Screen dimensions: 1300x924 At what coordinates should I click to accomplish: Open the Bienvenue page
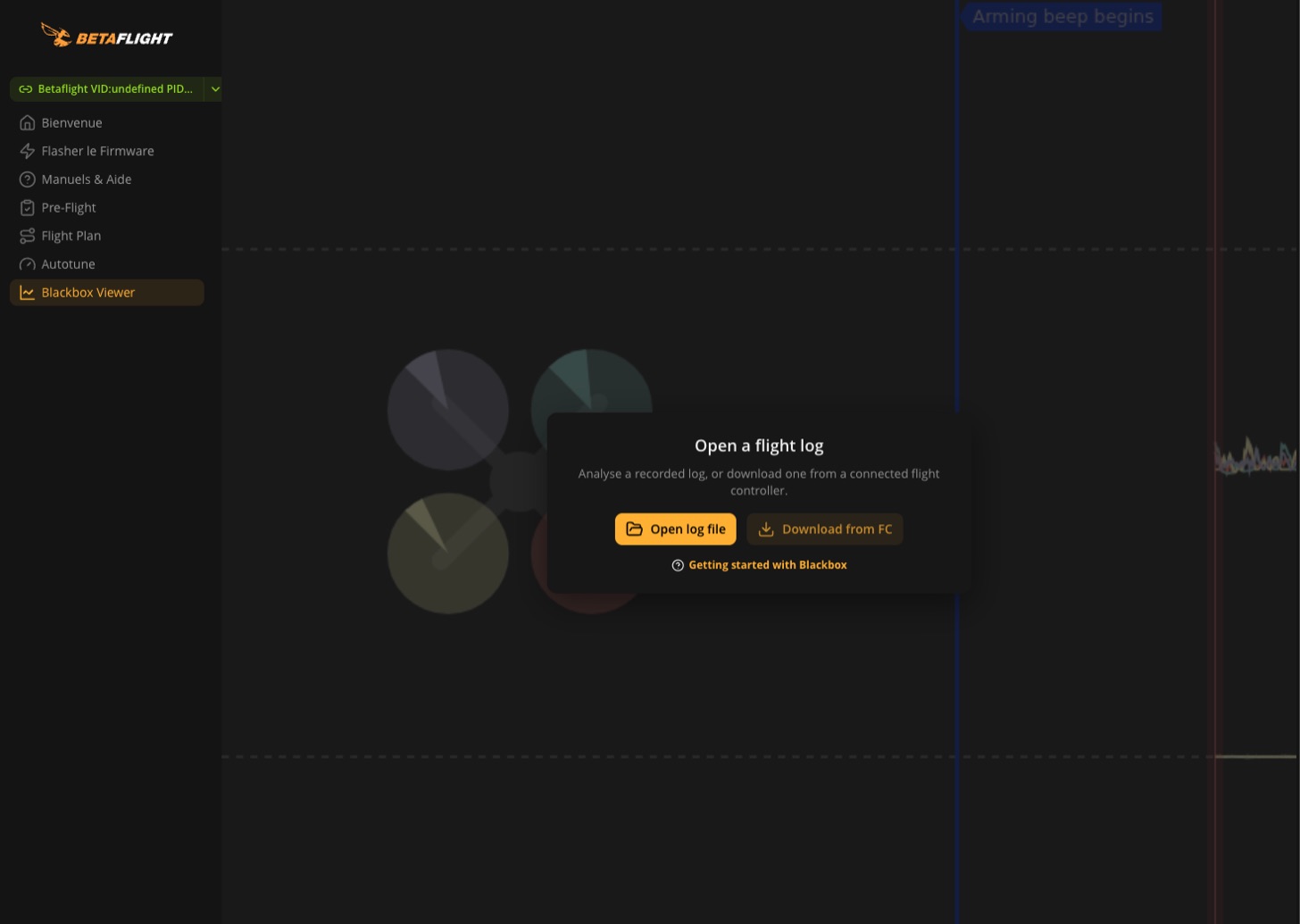107,122
